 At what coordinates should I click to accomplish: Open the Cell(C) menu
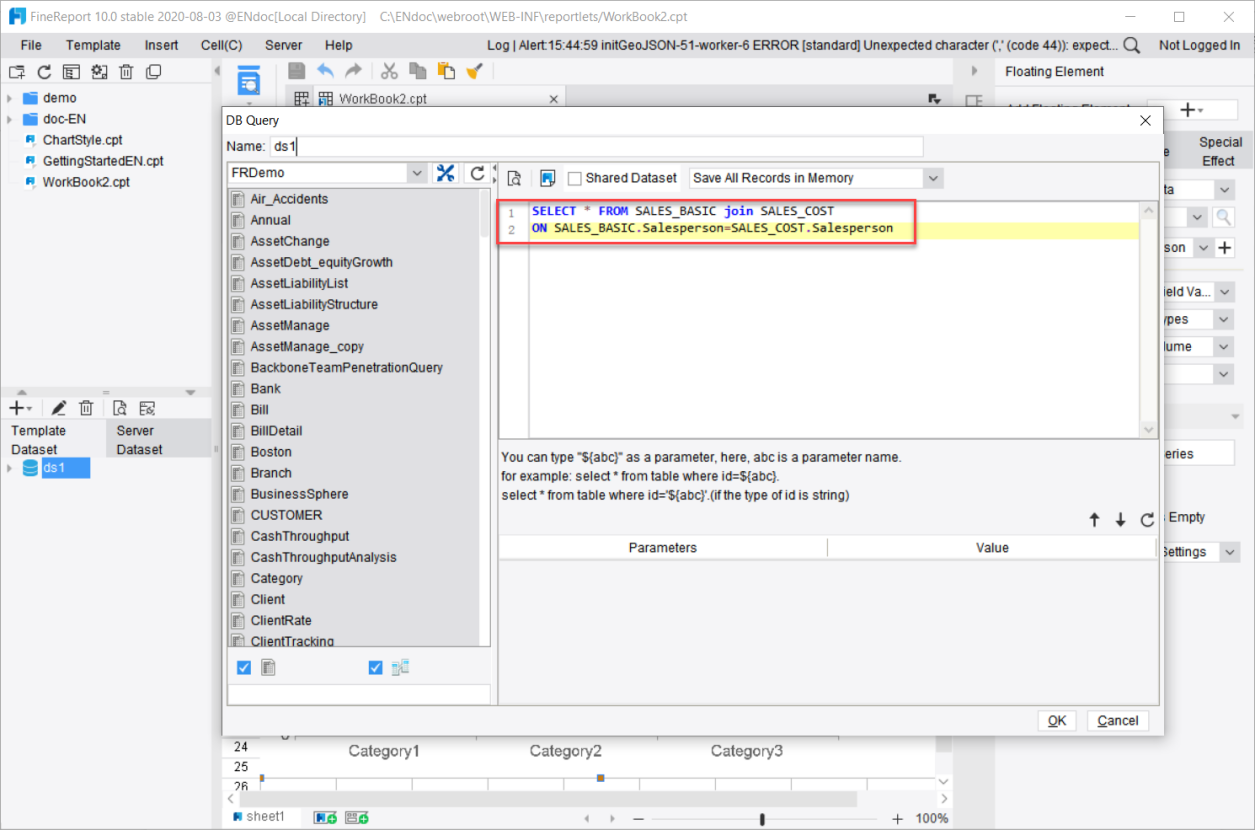coord(221,45)
